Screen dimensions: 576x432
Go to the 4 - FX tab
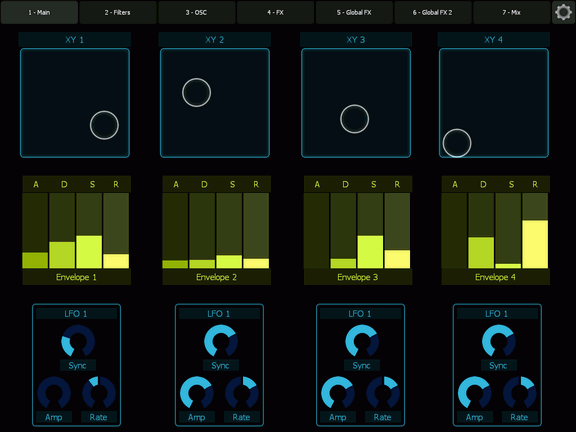point(276,12)
